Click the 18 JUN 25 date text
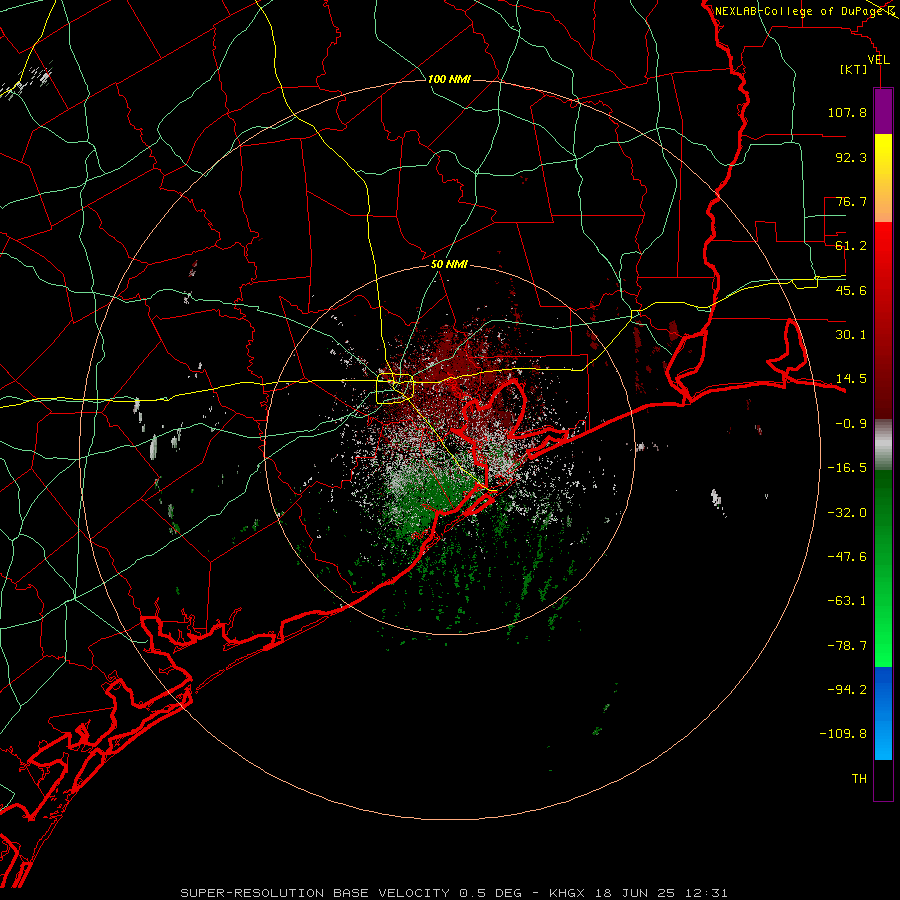Image resolution: width=900 pixels, height=900 pixels. pyautogui.click(x=637, y=893)
